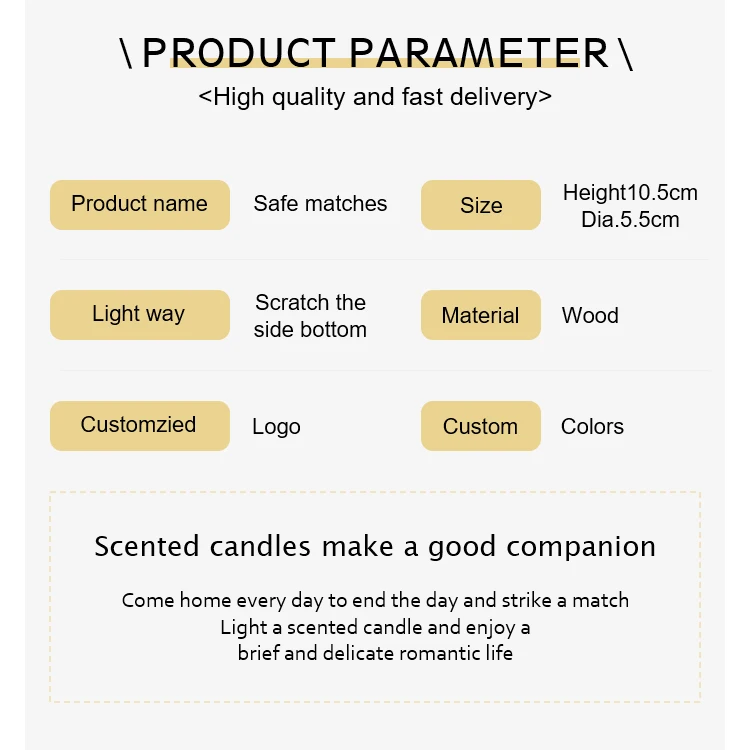Screen dimensions: 750x750
Task: Select the Come home every day line
Action: coord(375,600)
